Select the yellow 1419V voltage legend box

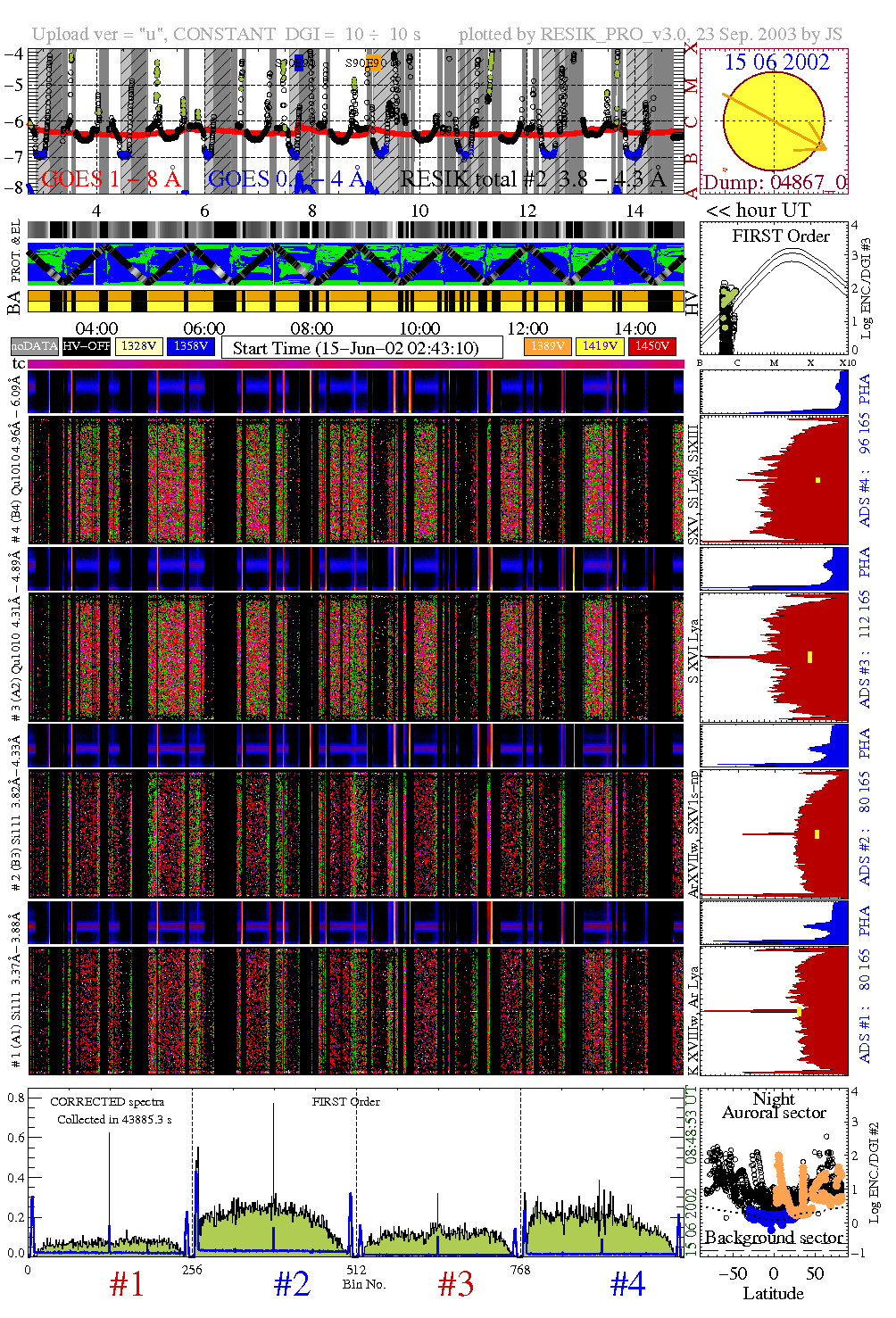click(x=600, y=346)
